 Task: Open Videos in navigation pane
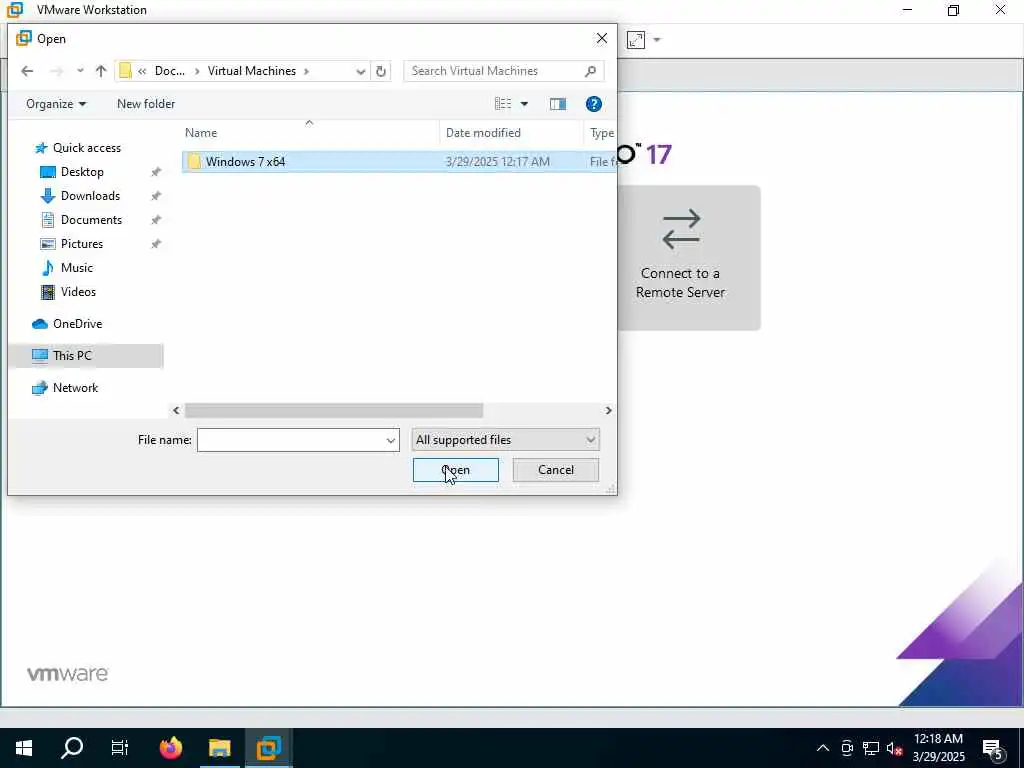click(x=78, y=292)
